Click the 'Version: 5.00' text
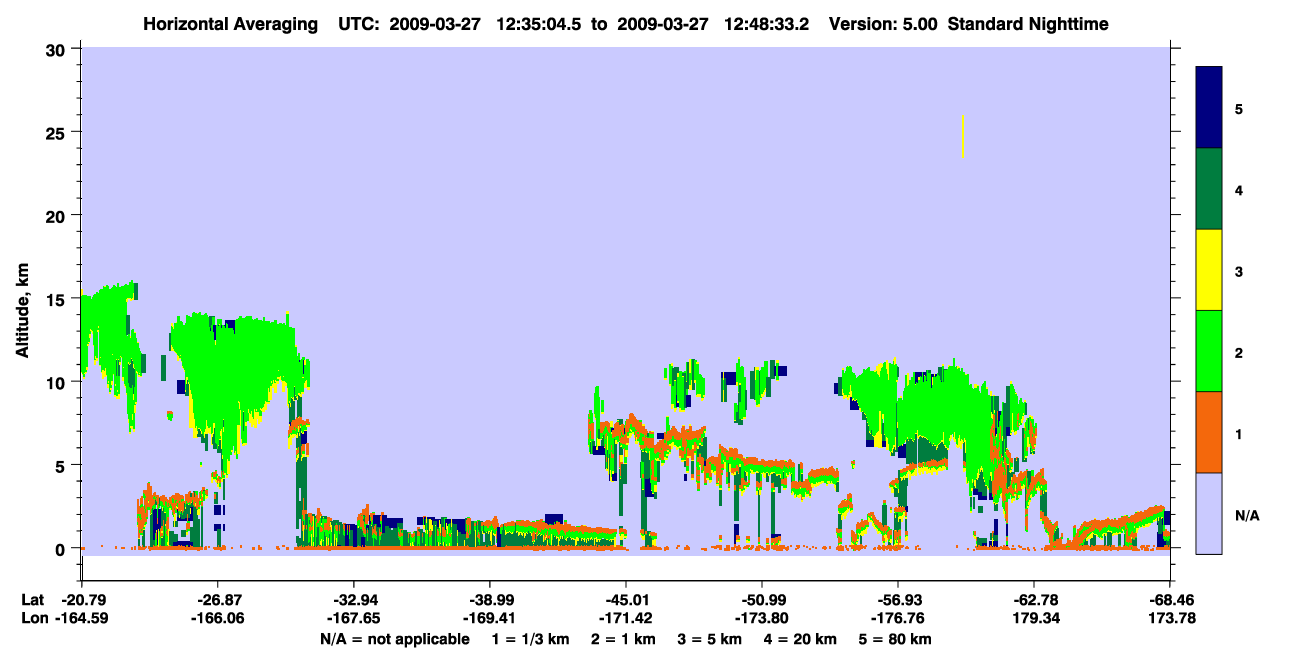 coord(883,24)
